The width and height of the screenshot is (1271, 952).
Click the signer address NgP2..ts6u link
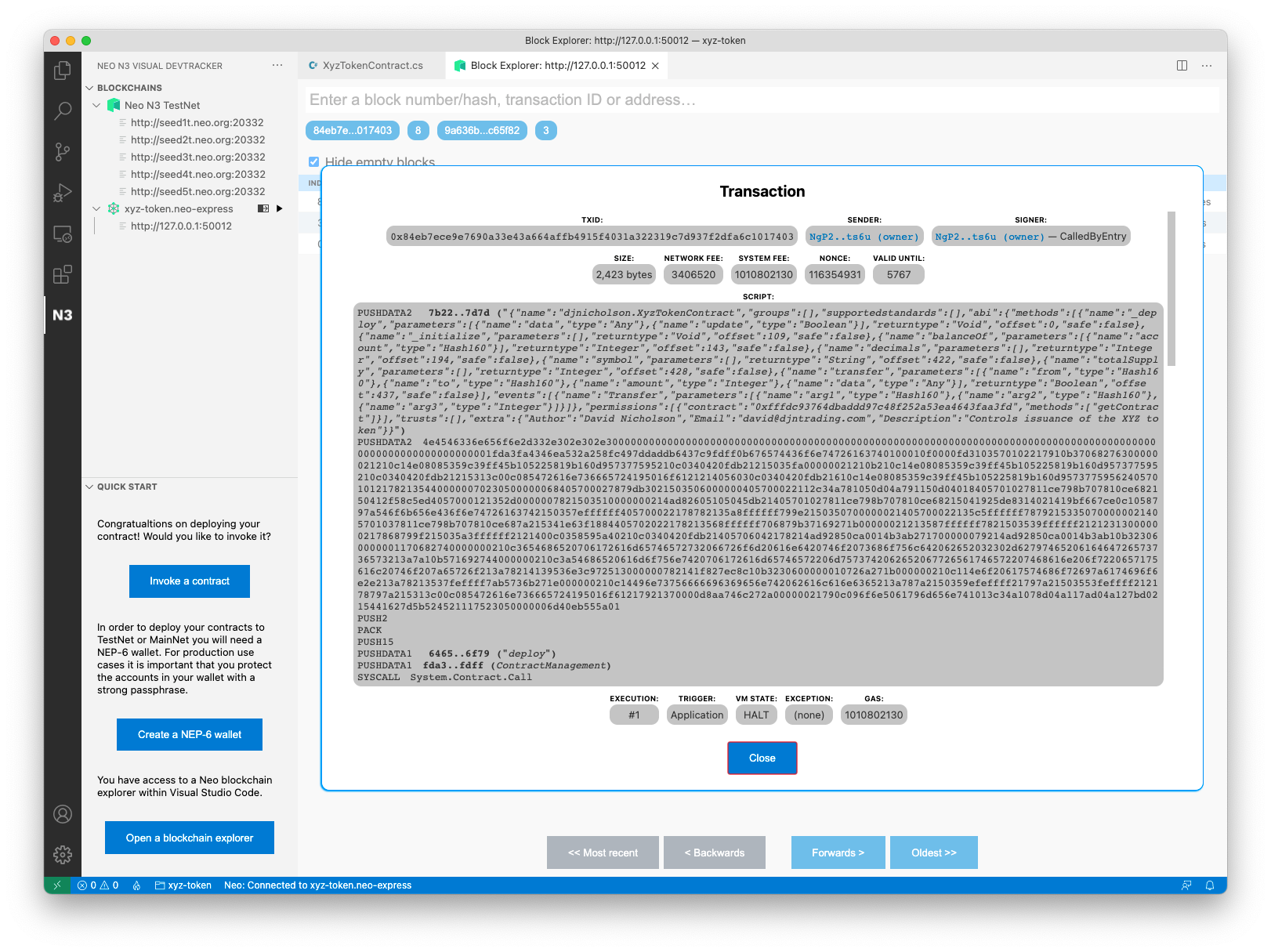(x=990, y=237)
